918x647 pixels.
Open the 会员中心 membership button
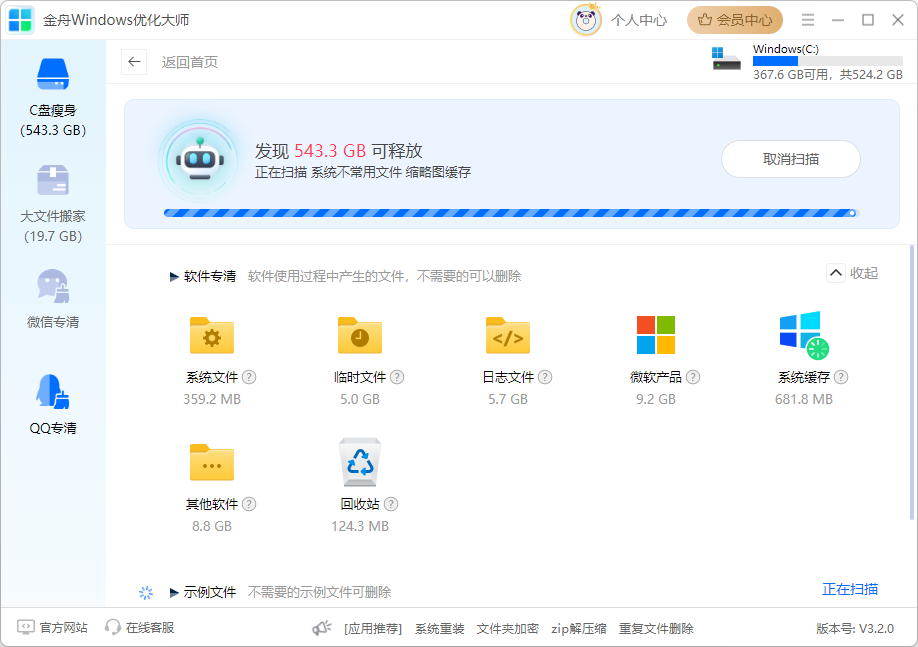[735, 20]
